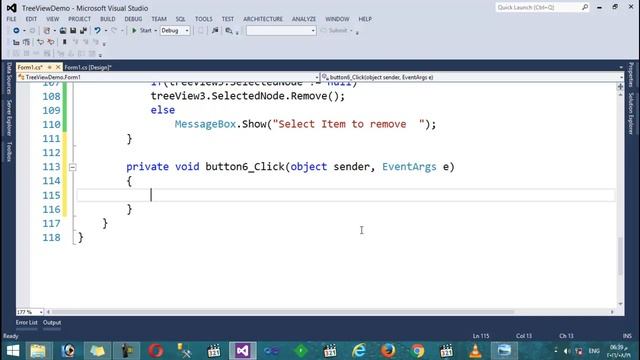The width and height of the screenshot is (640, 360).
Task: Open the ANALYZE menu
Action: pyautogui.click(x=304, y=19)
